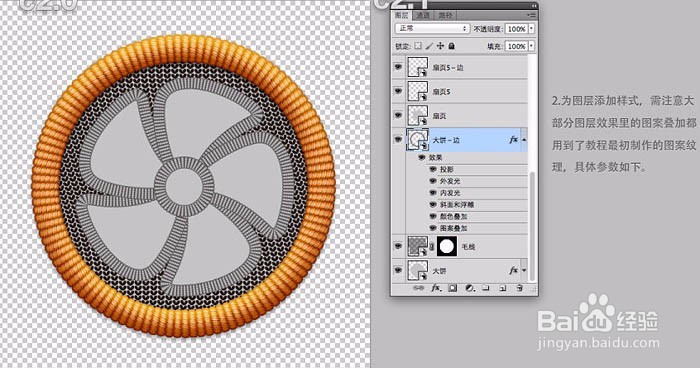Image resolution: width=700 pixels, height=368 pixels.
Task: Click the mask link icon on 毛线 layer
Action: tap(432, 246)
